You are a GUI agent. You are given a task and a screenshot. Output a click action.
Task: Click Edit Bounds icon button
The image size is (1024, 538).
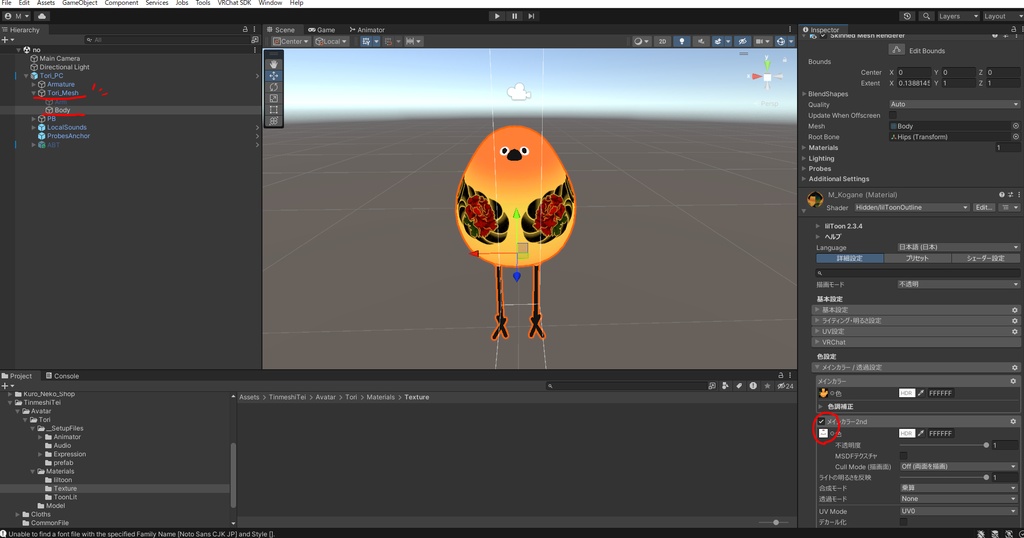point(897,50)
